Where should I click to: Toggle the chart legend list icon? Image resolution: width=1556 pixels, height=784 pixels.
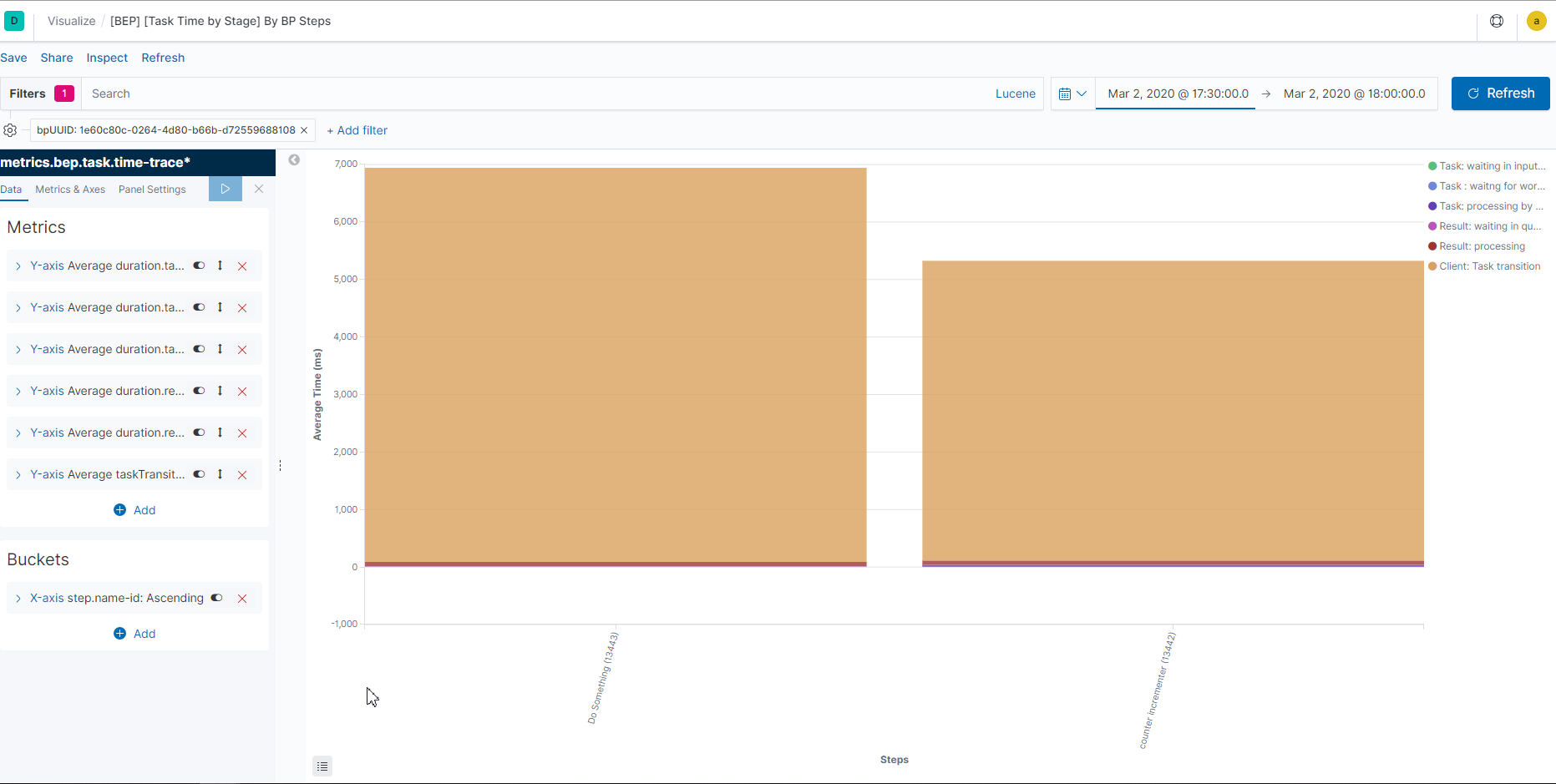[322, 766]
